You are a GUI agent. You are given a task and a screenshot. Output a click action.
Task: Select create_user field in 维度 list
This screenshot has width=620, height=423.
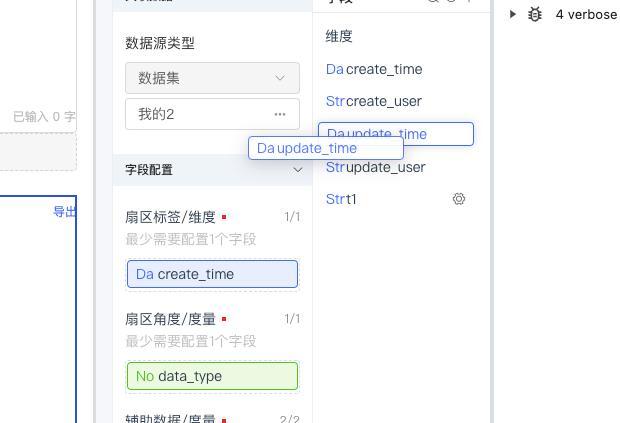(384, 101)
